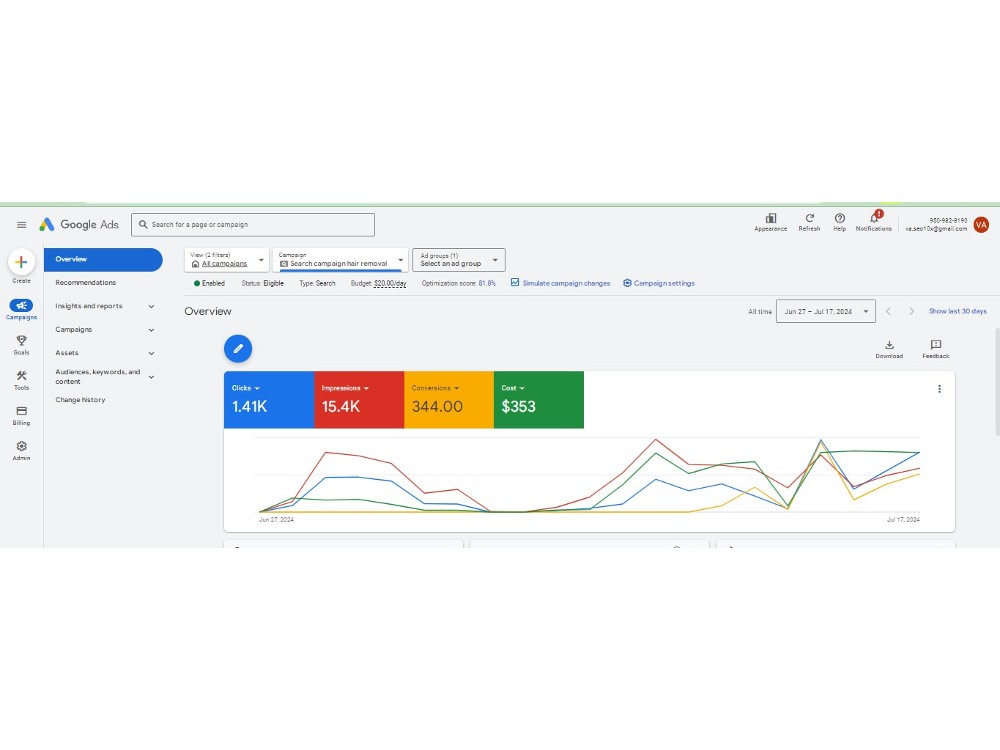Click the Refresh icon

coord(809,218)
